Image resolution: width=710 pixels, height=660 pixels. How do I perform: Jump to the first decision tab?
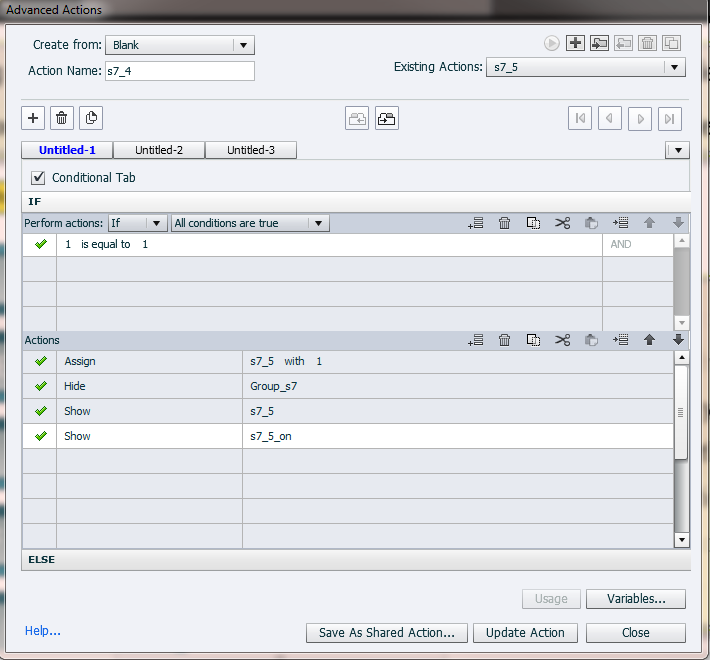[x=580, y=119]
